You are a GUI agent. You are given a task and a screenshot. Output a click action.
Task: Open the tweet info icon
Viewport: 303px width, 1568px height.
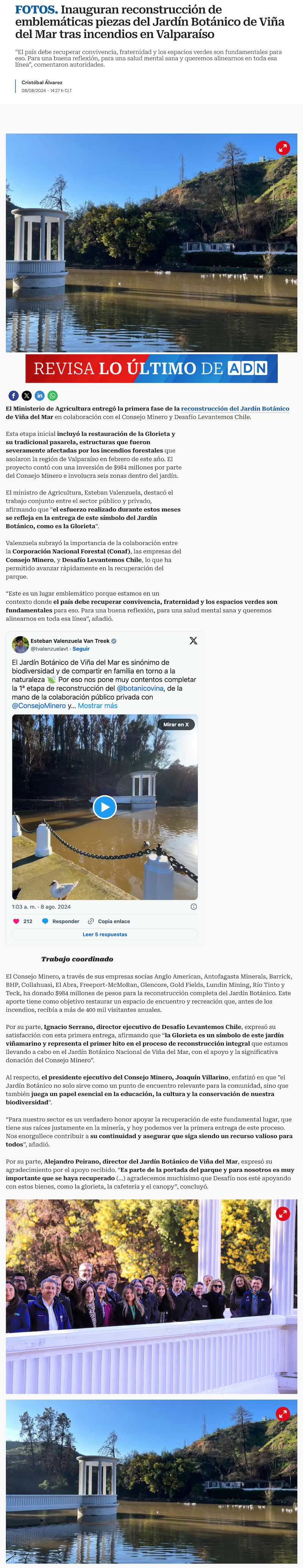[x=194, y=906]
